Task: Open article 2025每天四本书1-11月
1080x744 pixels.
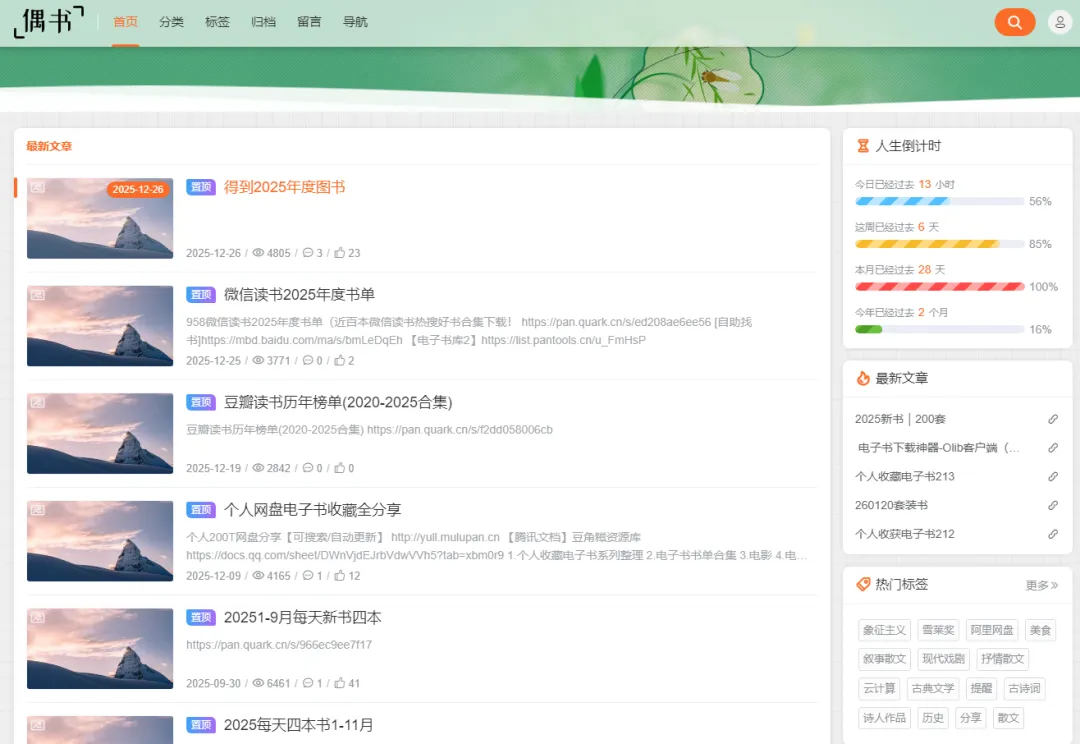Action: click(299, 725)
